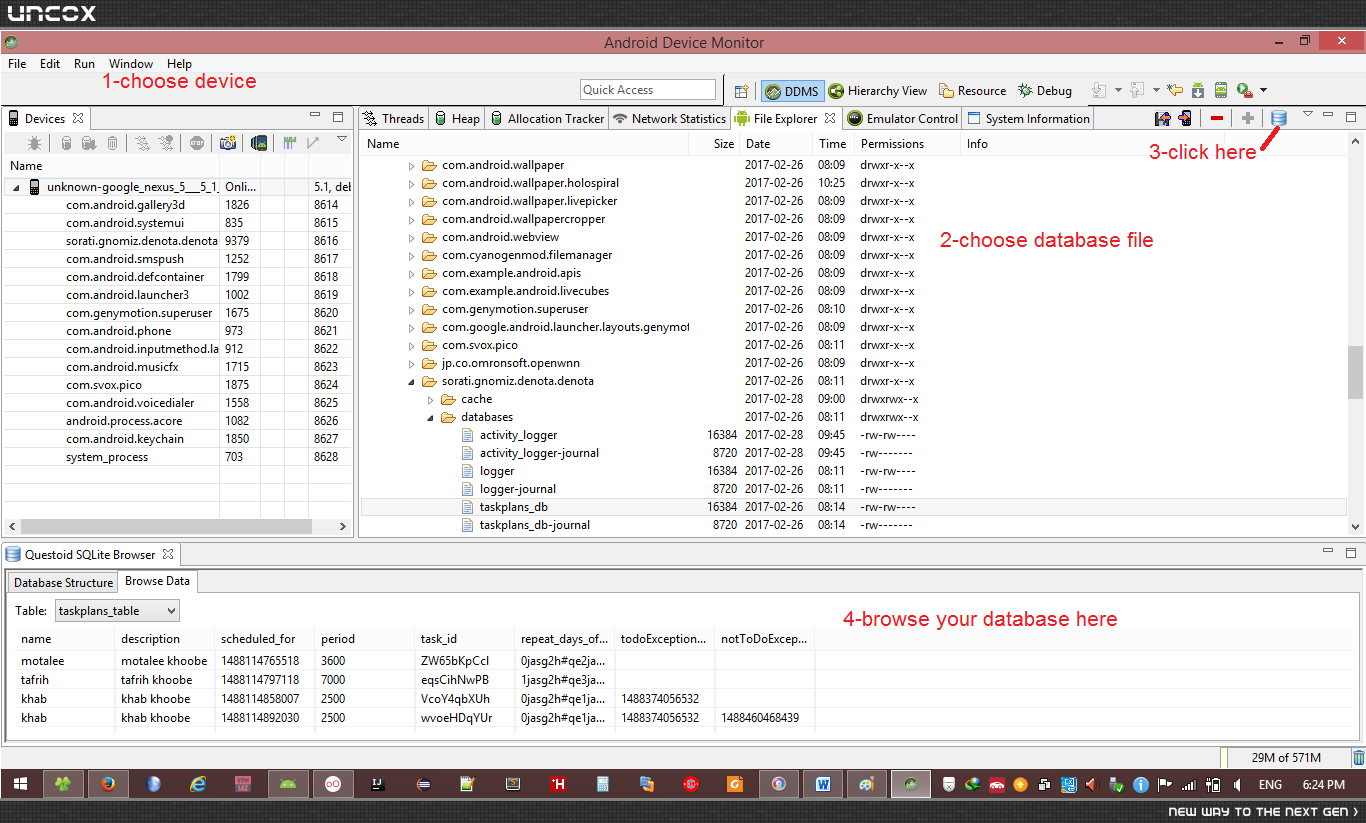Click the Android SDK Manager toolbar icon
Screen dimensions: 1366x823
1197,90
